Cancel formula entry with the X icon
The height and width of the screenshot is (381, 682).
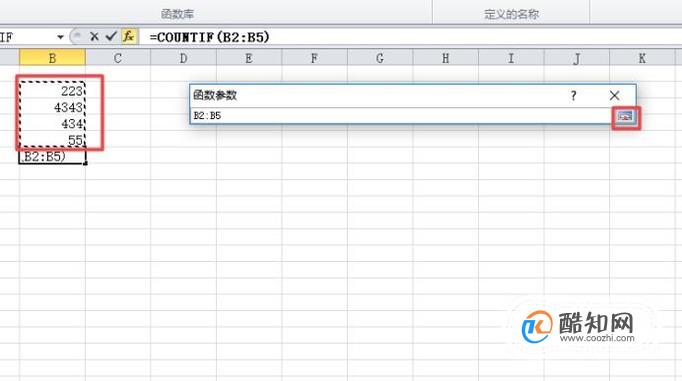point(94,37)
